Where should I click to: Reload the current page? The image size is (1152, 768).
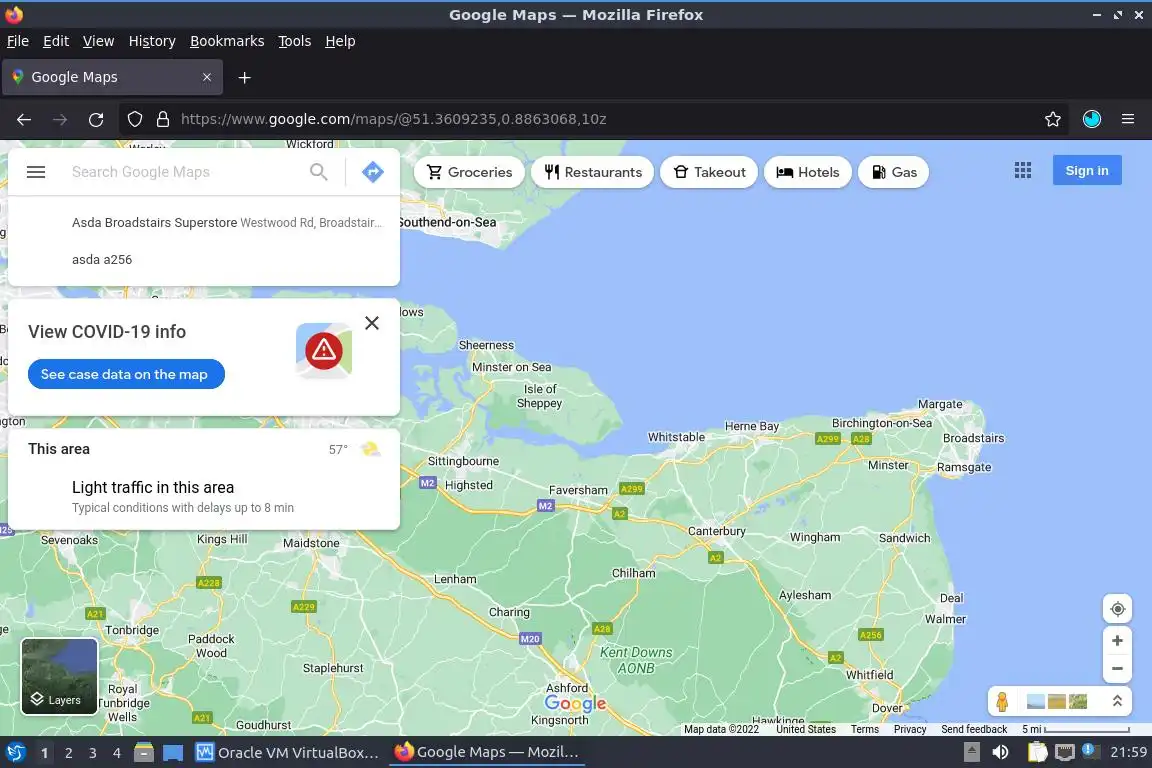pos(96,119)
